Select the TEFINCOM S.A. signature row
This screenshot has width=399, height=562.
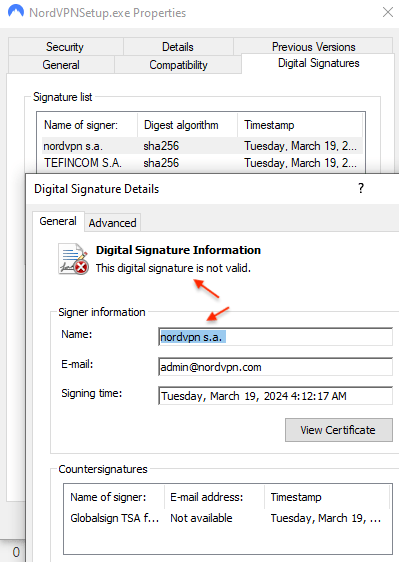click(202, 163)
